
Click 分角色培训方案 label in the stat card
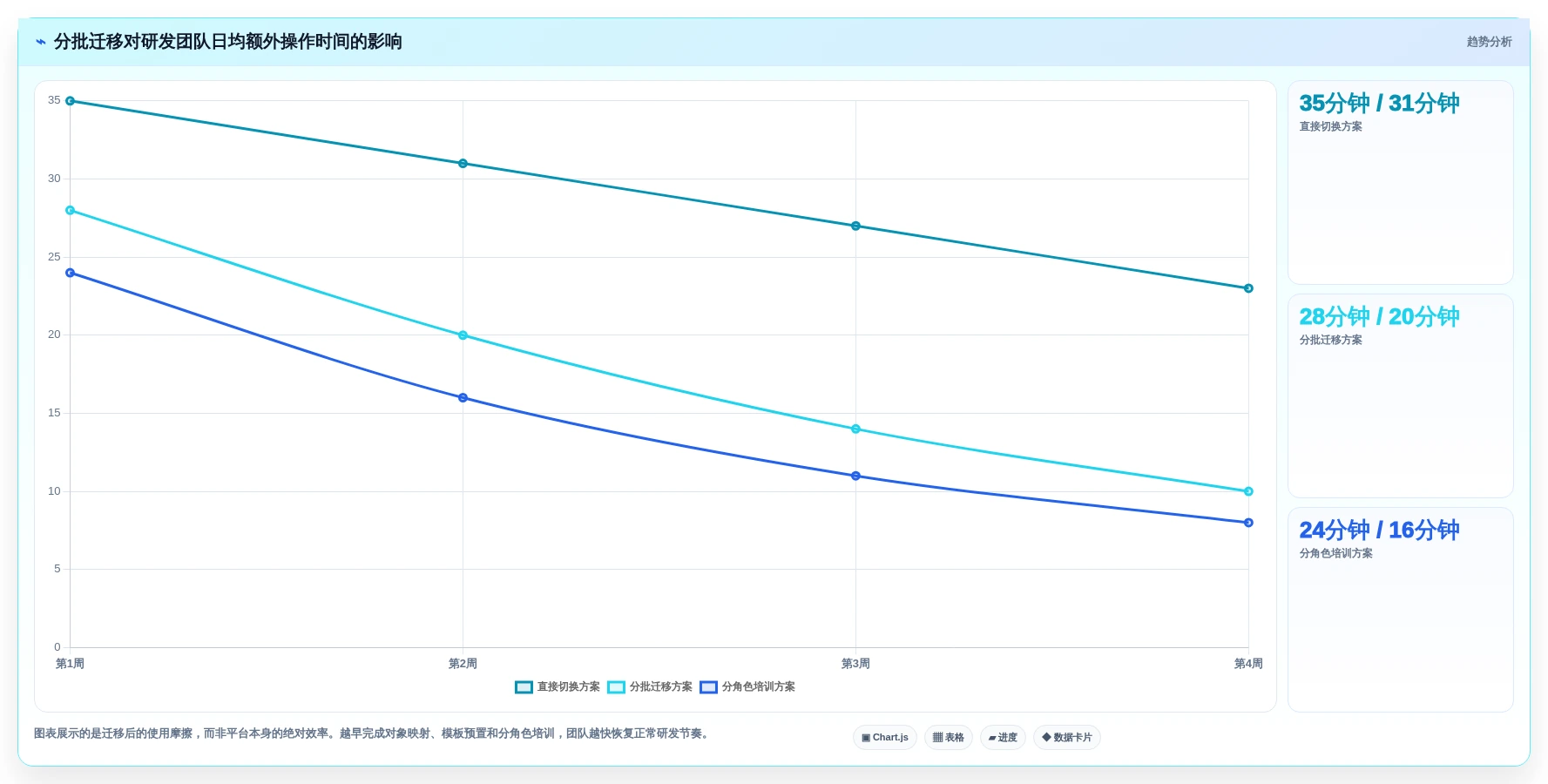tap(1335, 553)
